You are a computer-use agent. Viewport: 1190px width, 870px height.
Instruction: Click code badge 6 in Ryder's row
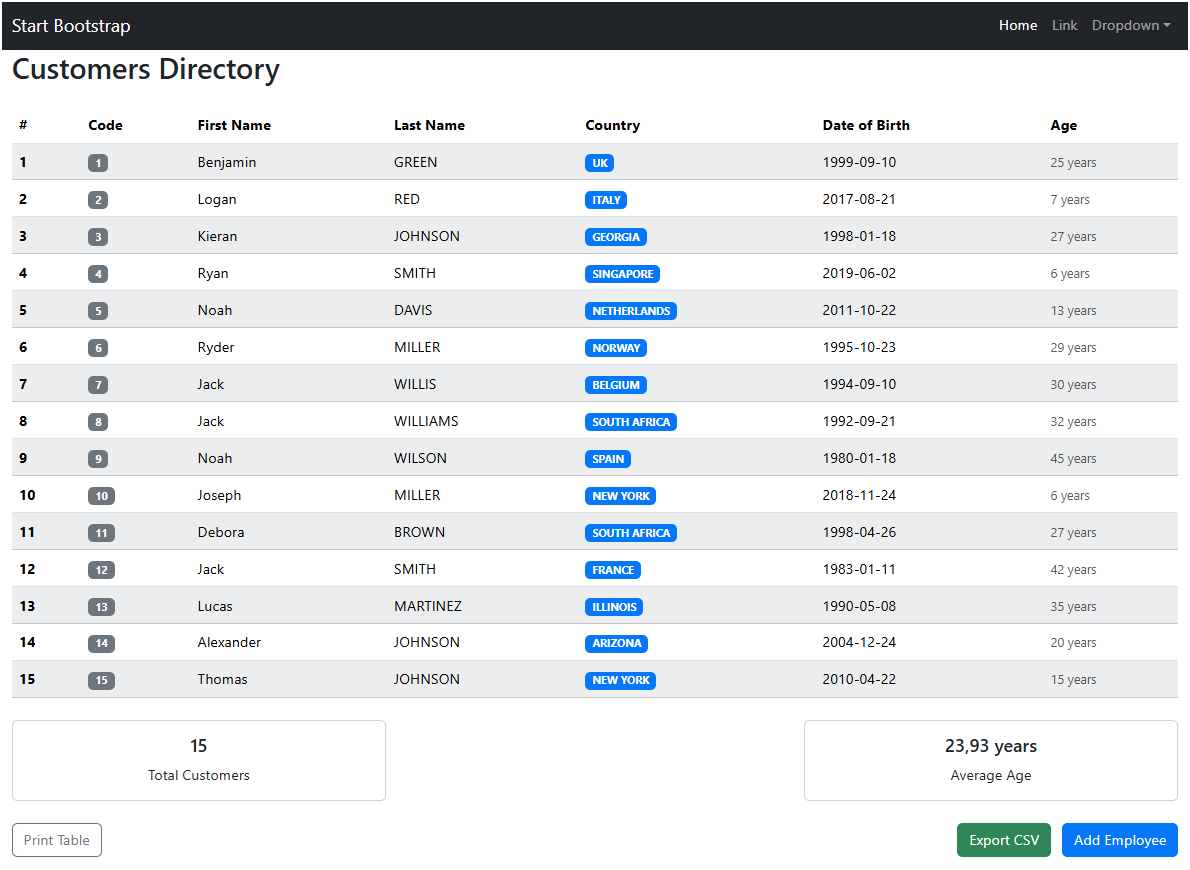[98, 348]
